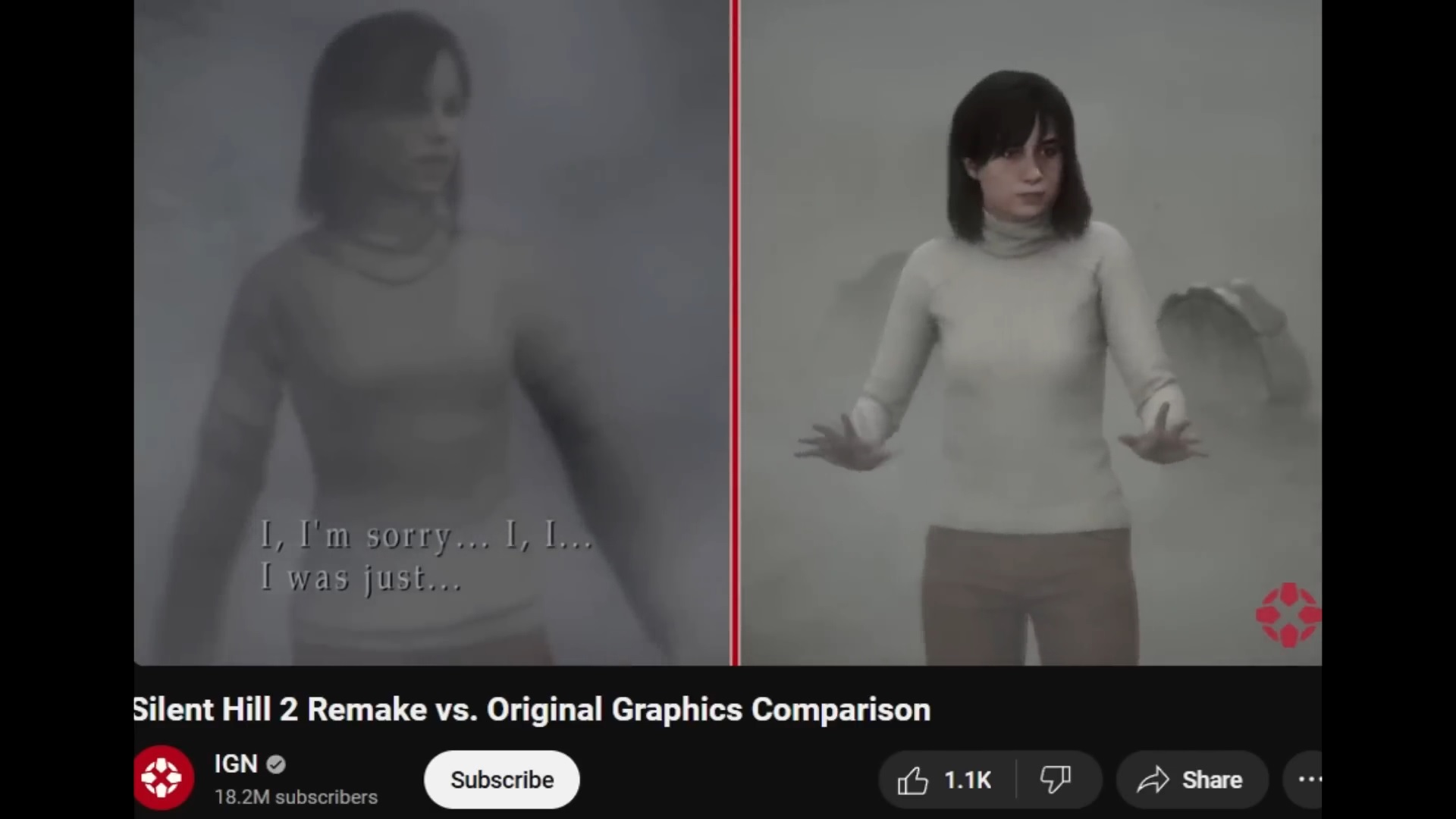Screen dimensions: 1456x819
Task: Click the Share arrow icon
Action: tap(1153, 780)
